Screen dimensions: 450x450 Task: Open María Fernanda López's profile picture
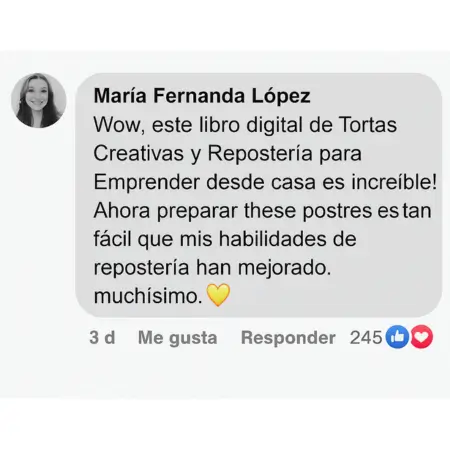point(39,100)
